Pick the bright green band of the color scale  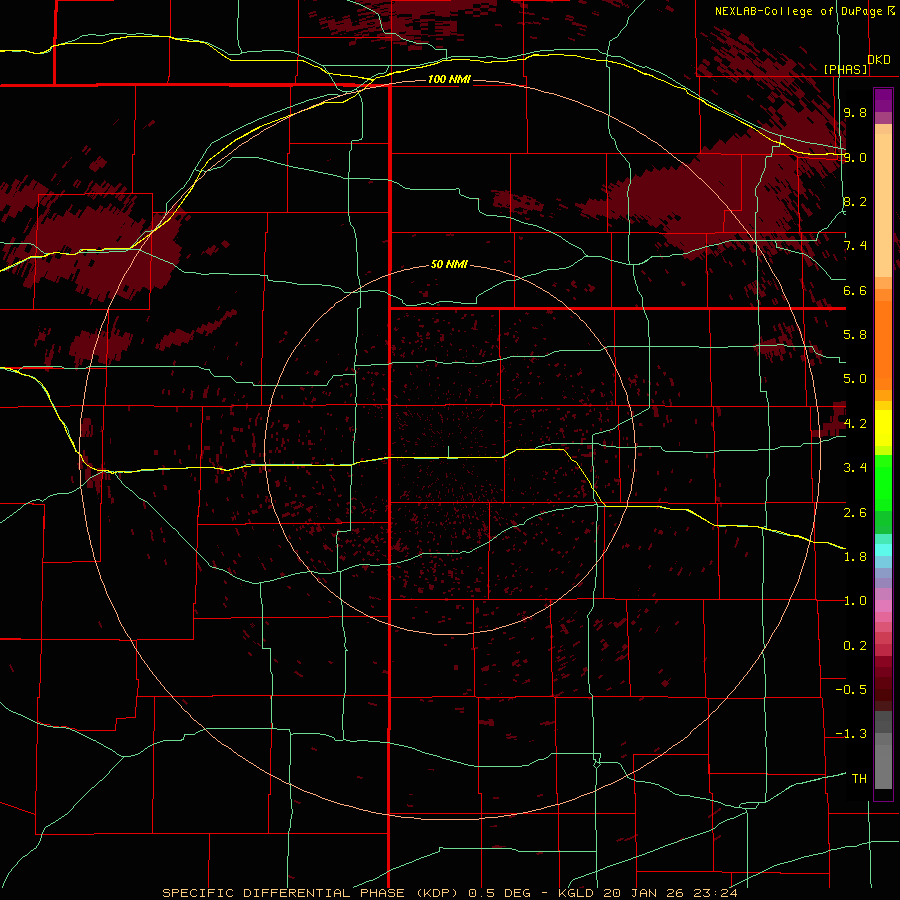click(883, 483)
